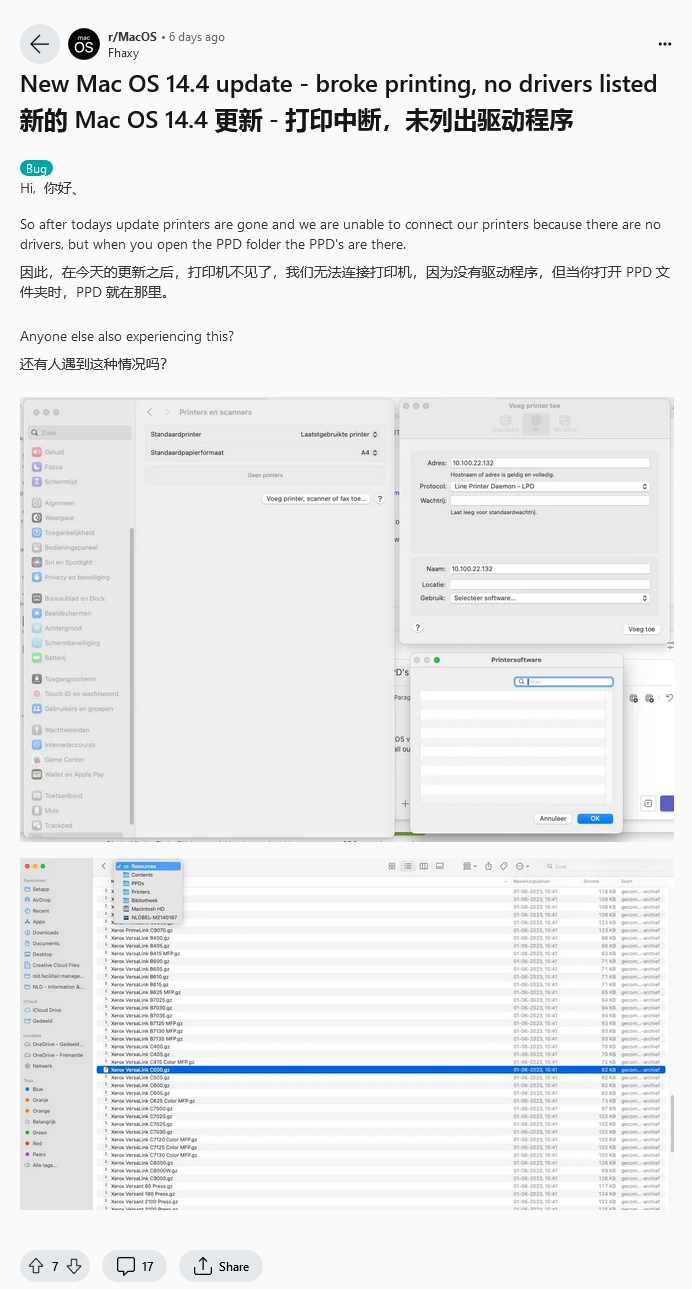Click the help button beside Voeg printer
This screenshot has width=692, height=1289.
(380, 498)
